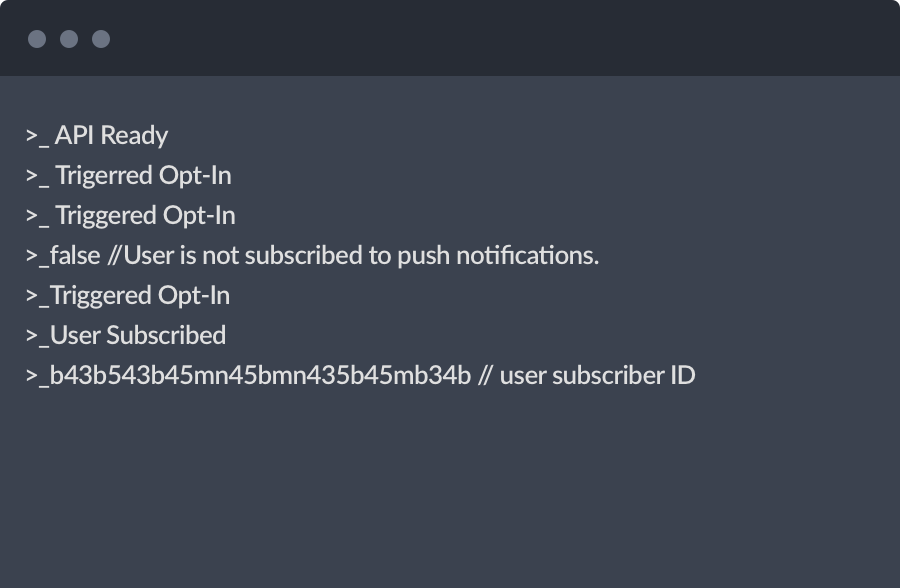Click the prompt symbol before misspelled Trigerred
900x588 pixels.
(x=37, y=177)
